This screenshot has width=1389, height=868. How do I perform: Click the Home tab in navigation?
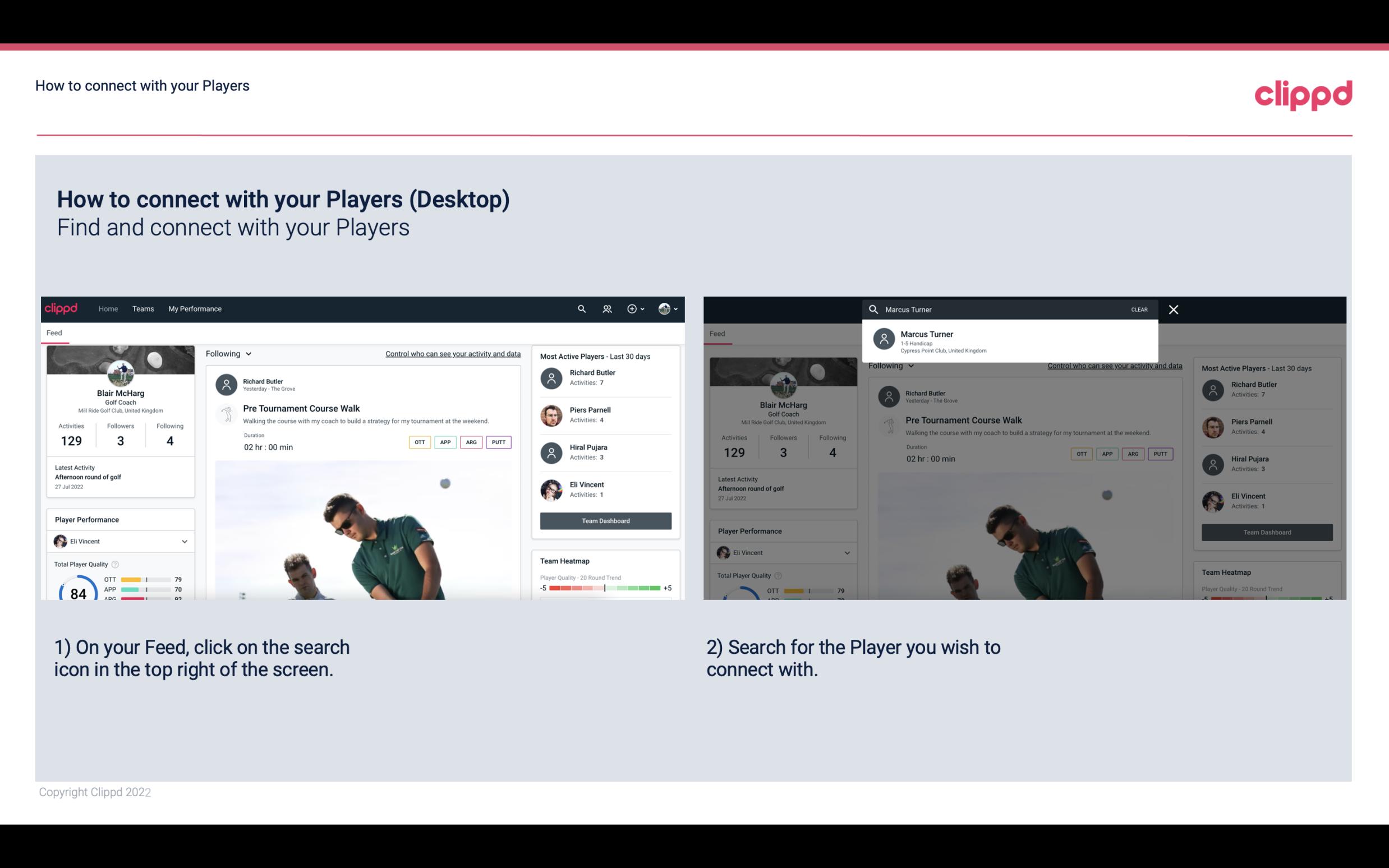pyautogui.click(x=108, y=308)
